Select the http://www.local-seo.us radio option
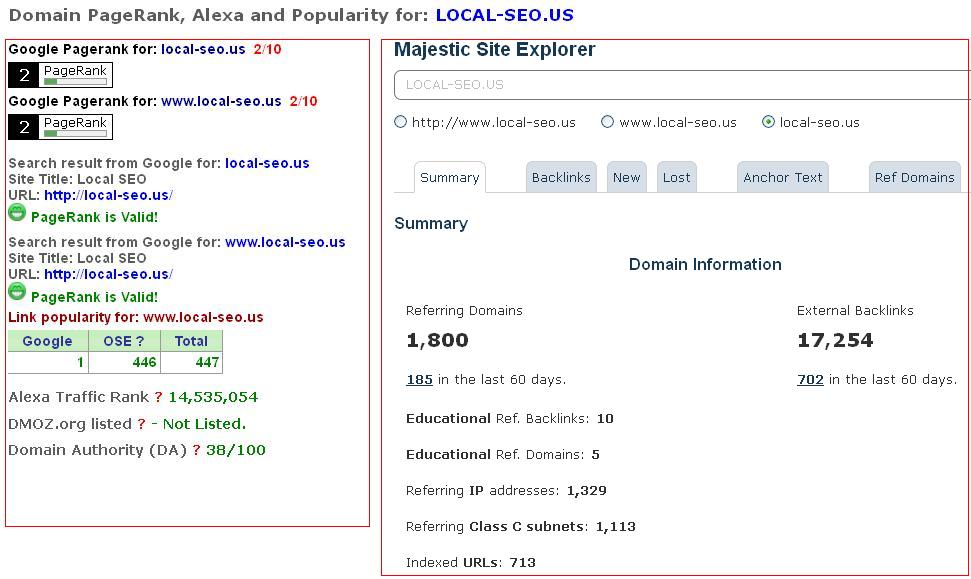971x579 pixels. click(x=401, y=122)
